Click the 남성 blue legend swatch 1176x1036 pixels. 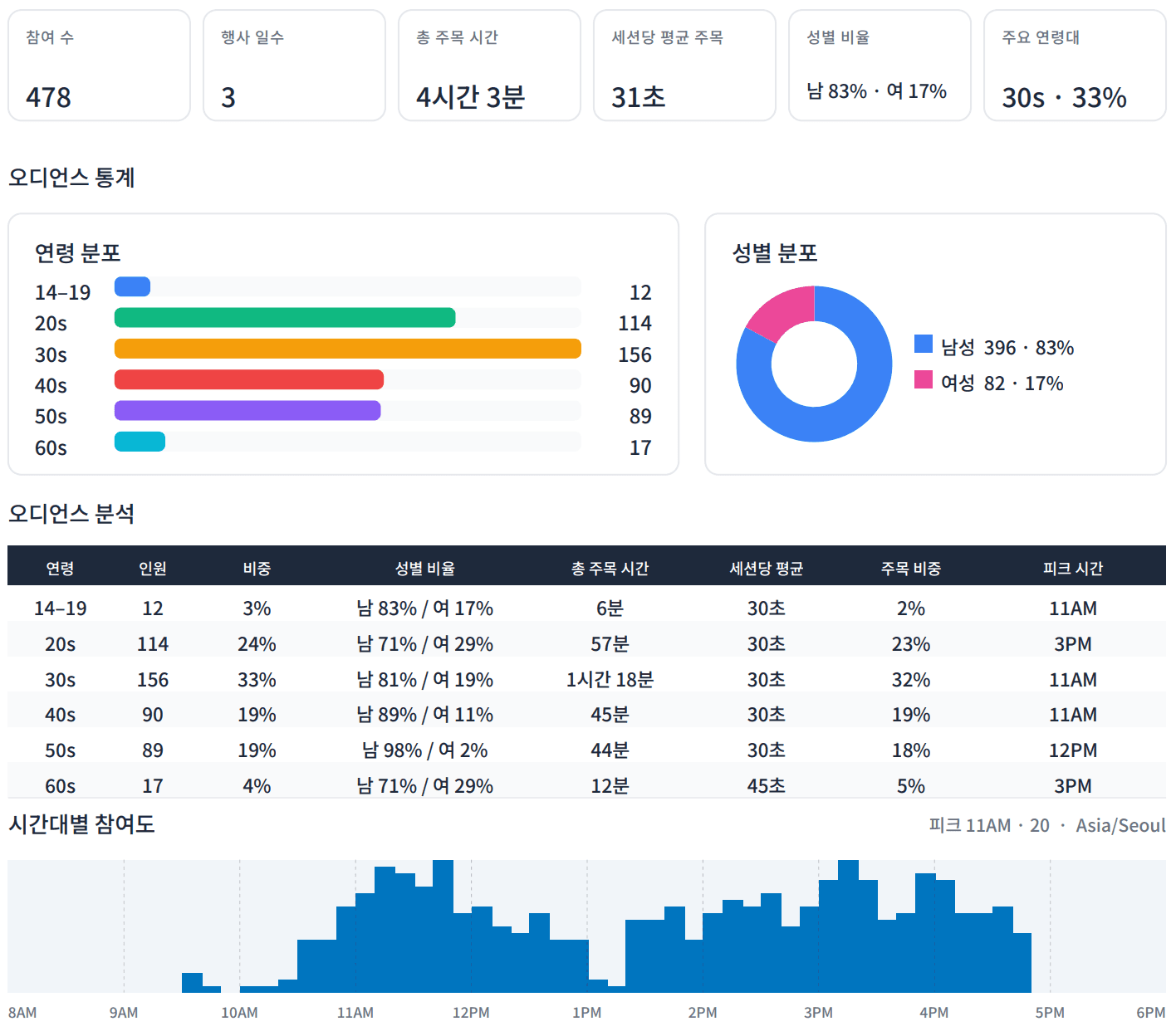click(x=923, y=344)
